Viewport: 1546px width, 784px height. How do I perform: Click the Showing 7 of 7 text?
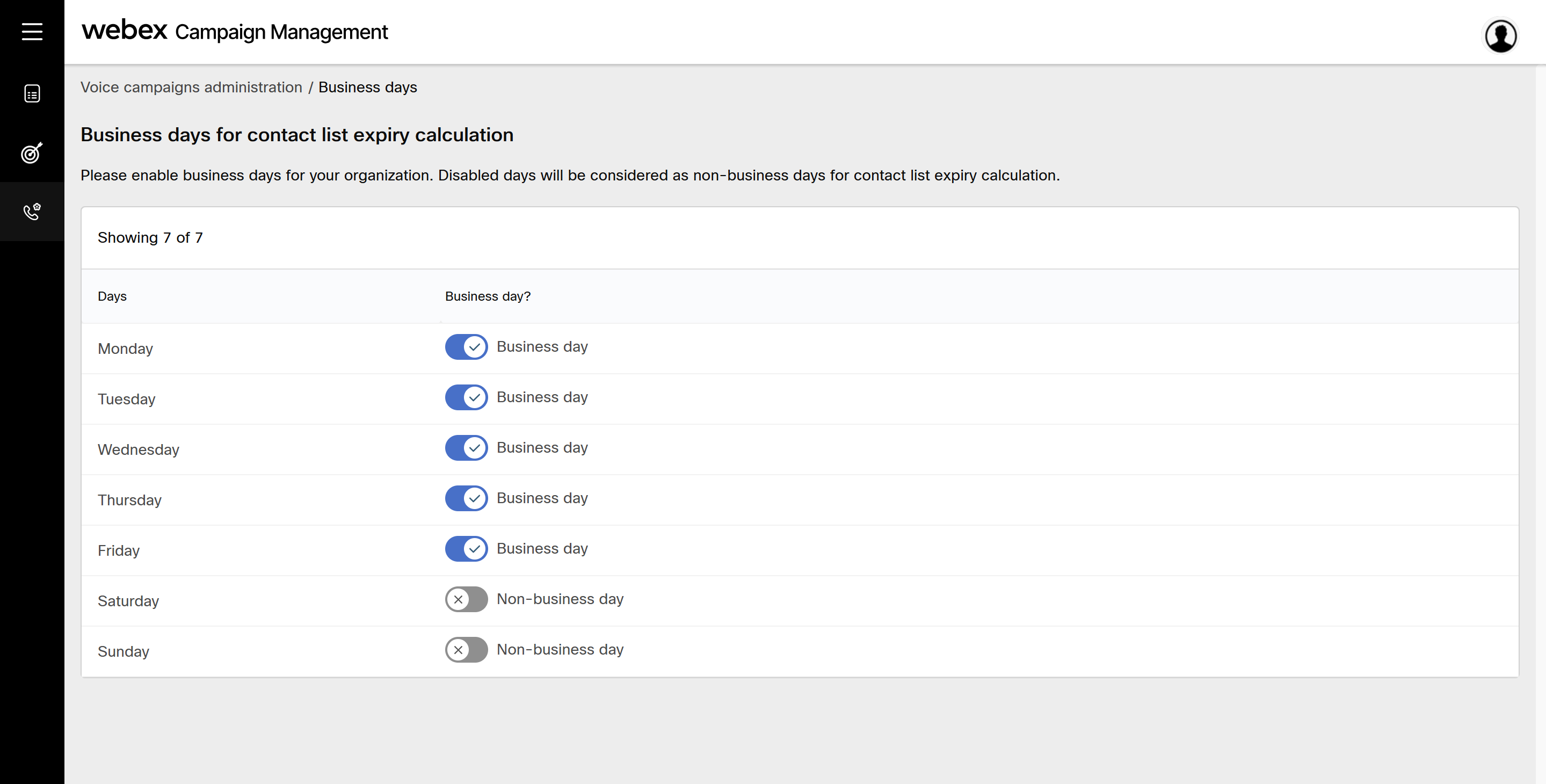(x=150, y=238)
